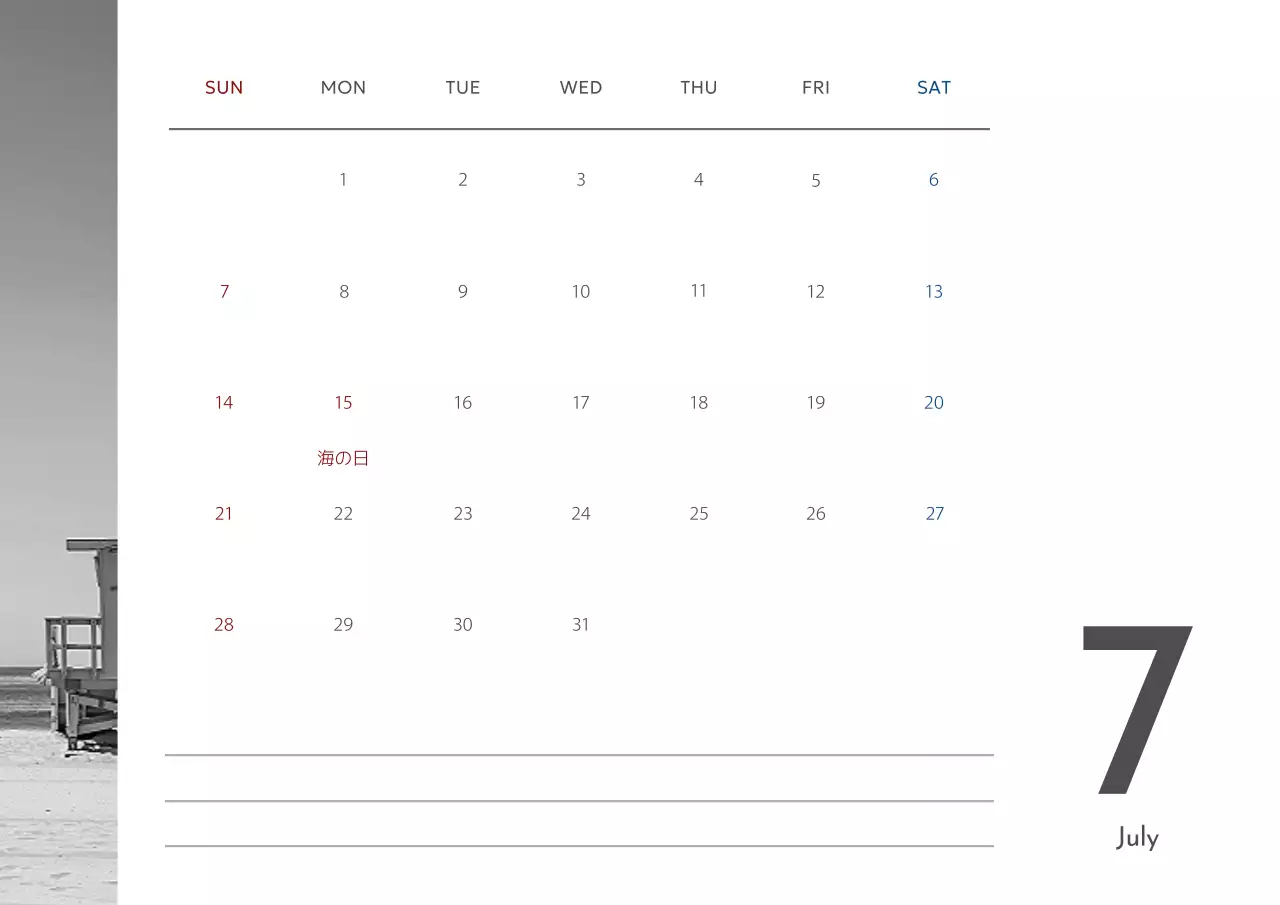Select date 20 in Saturday column
The image size is (1280, 905).
click(x=934, y=403)
